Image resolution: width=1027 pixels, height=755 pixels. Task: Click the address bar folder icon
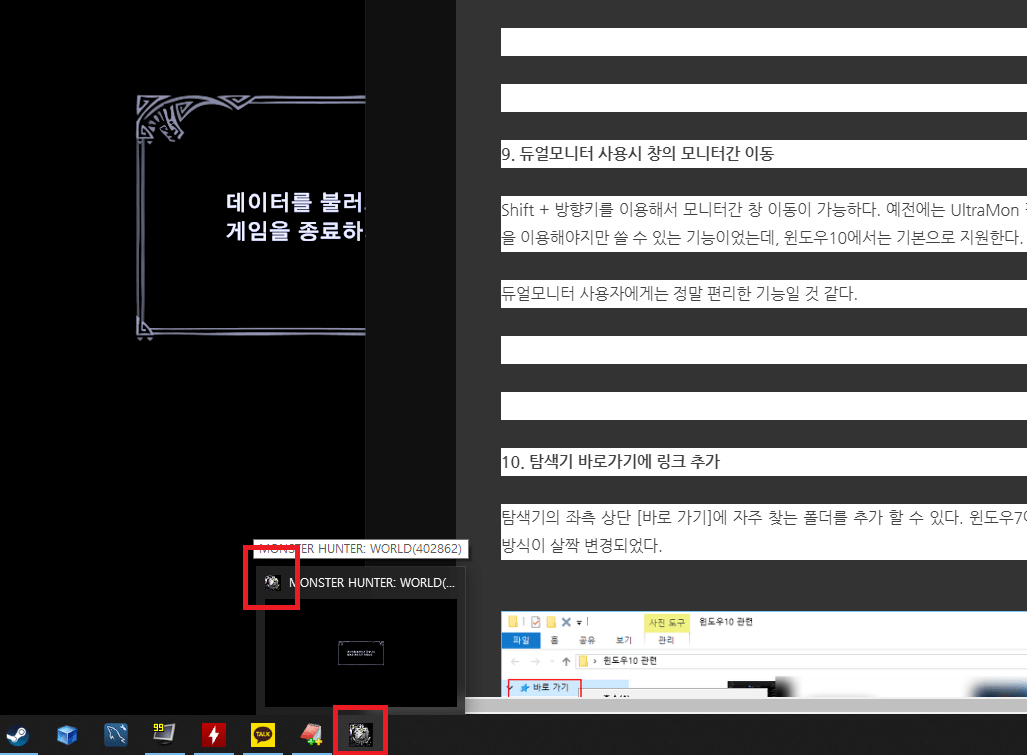(583, 661)
